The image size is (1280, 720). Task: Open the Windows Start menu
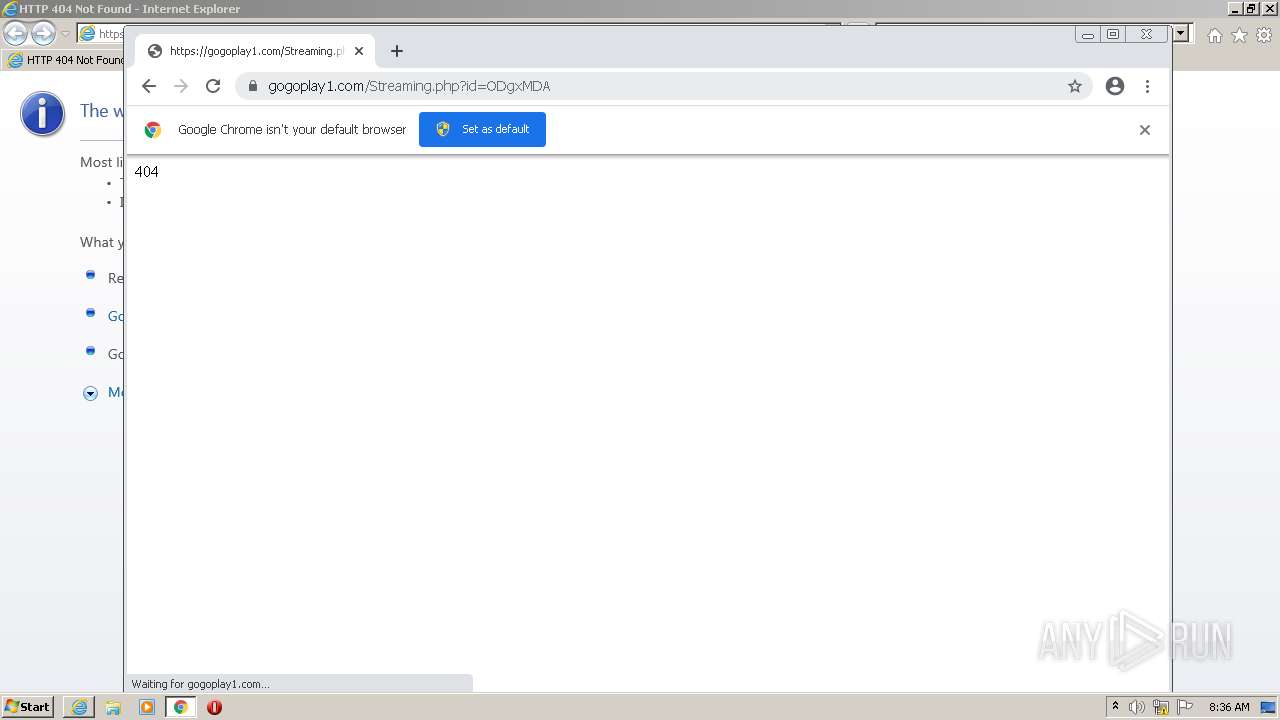tap(27, 707)
